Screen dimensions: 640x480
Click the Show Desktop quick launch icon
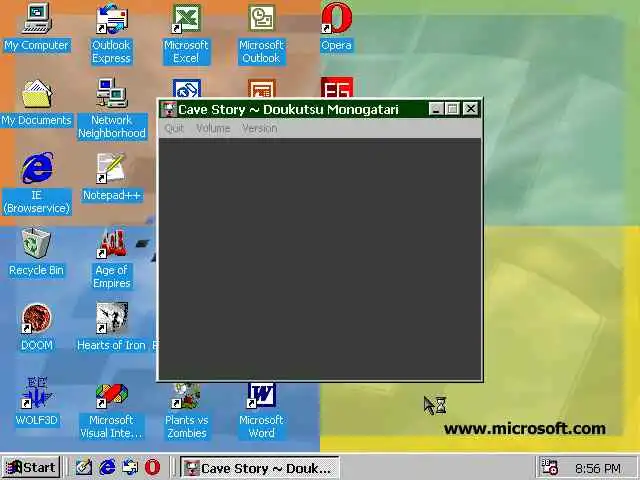coord(84,467)
